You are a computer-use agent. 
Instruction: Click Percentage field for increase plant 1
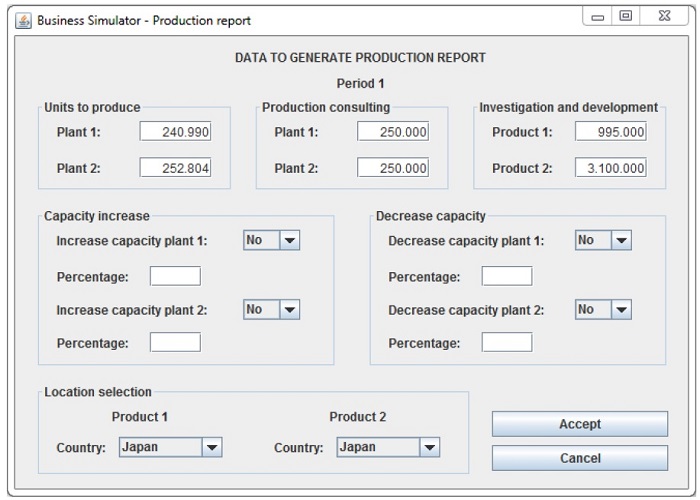point(175,277)
